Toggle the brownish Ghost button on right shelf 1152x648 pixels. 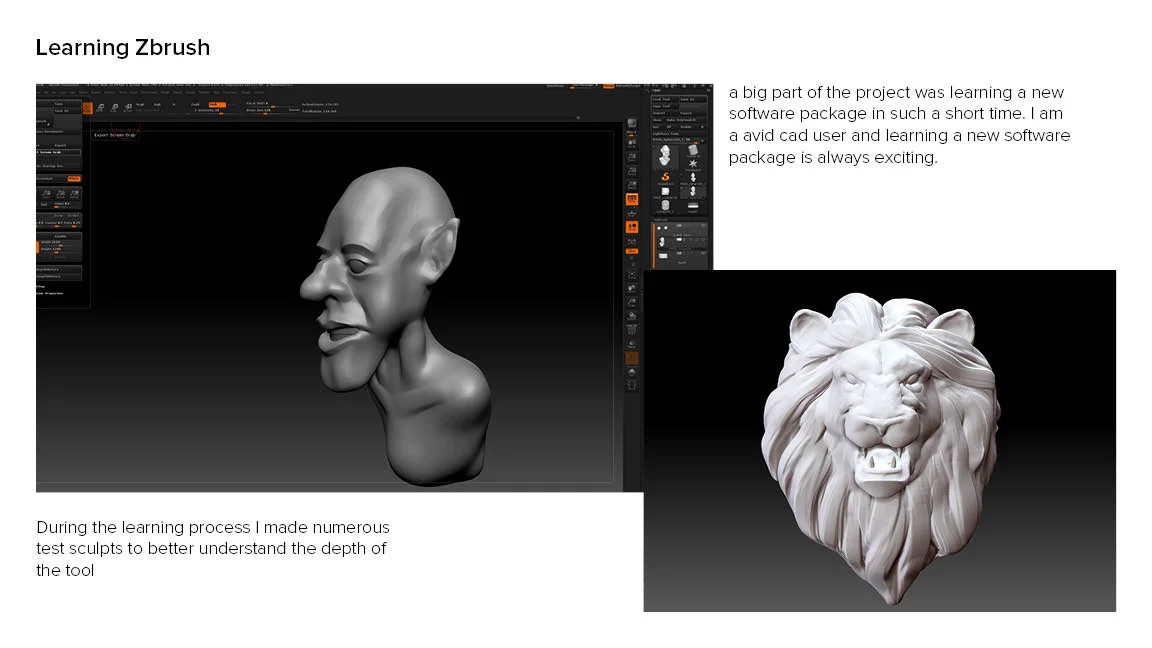click(x=632, y=359)
